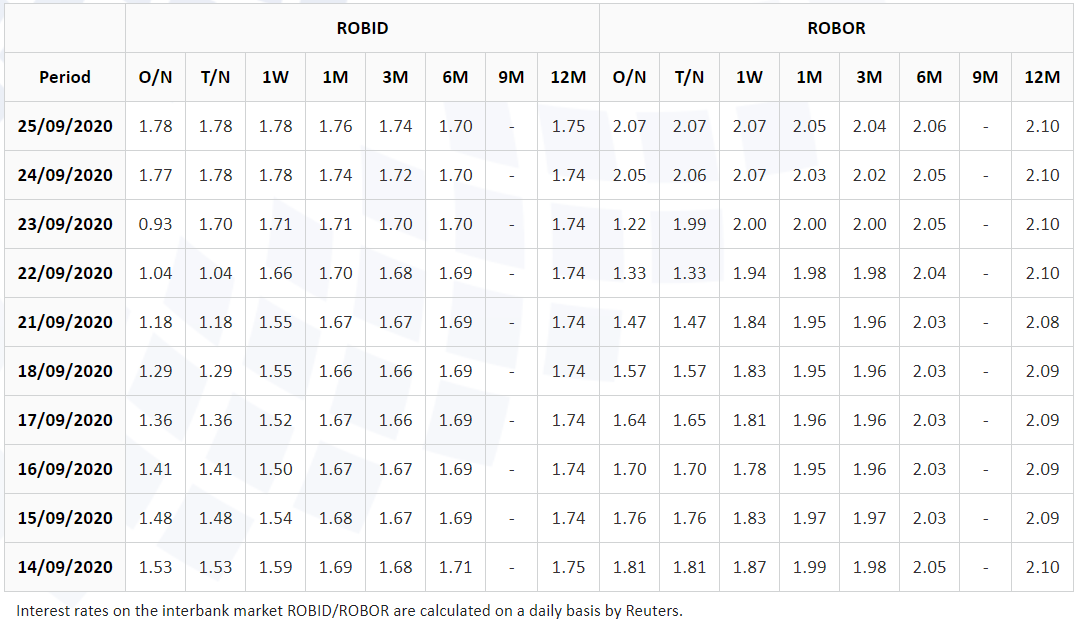Click the 1.52 ROBID 1W value
1078x620 pixels.
(x=275, y=420)
